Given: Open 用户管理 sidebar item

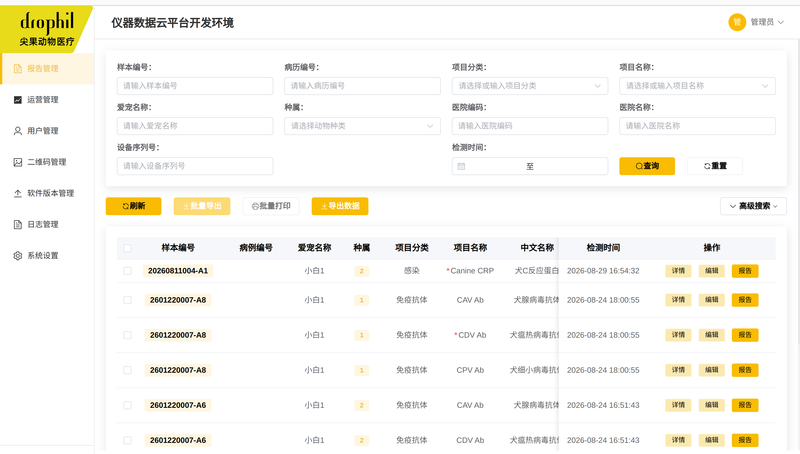Looking at the screenshot, I should pyautogui.click(x=47, y=131).
